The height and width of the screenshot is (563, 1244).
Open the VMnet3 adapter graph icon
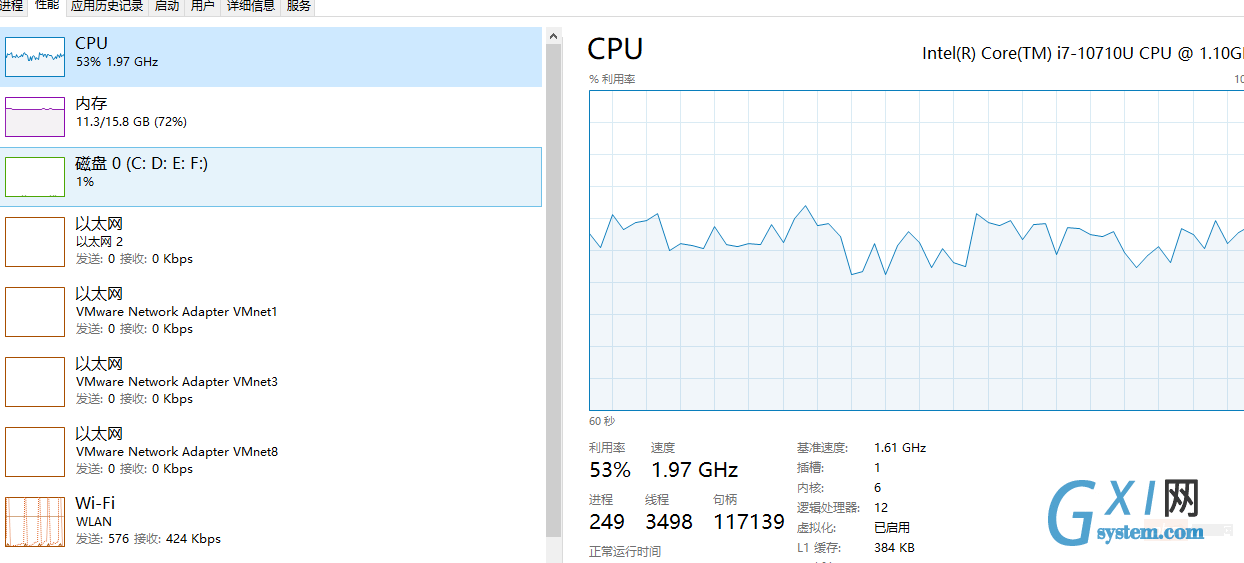click(35, 381)
